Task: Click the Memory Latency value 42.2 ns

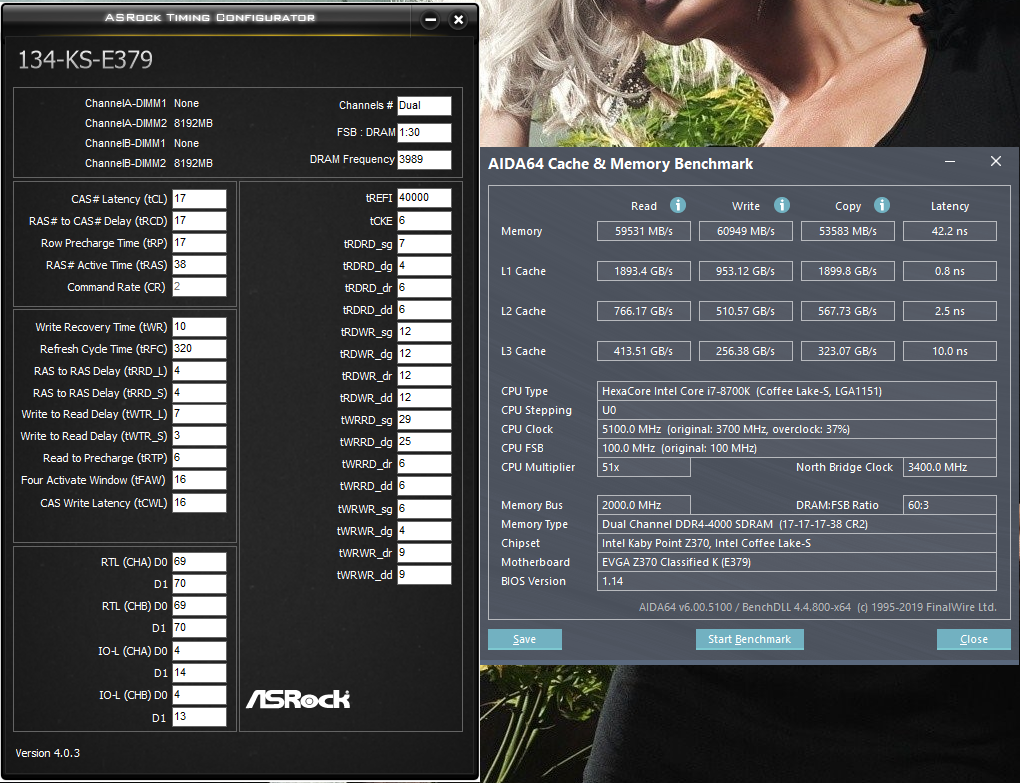Action: (950, 231)
